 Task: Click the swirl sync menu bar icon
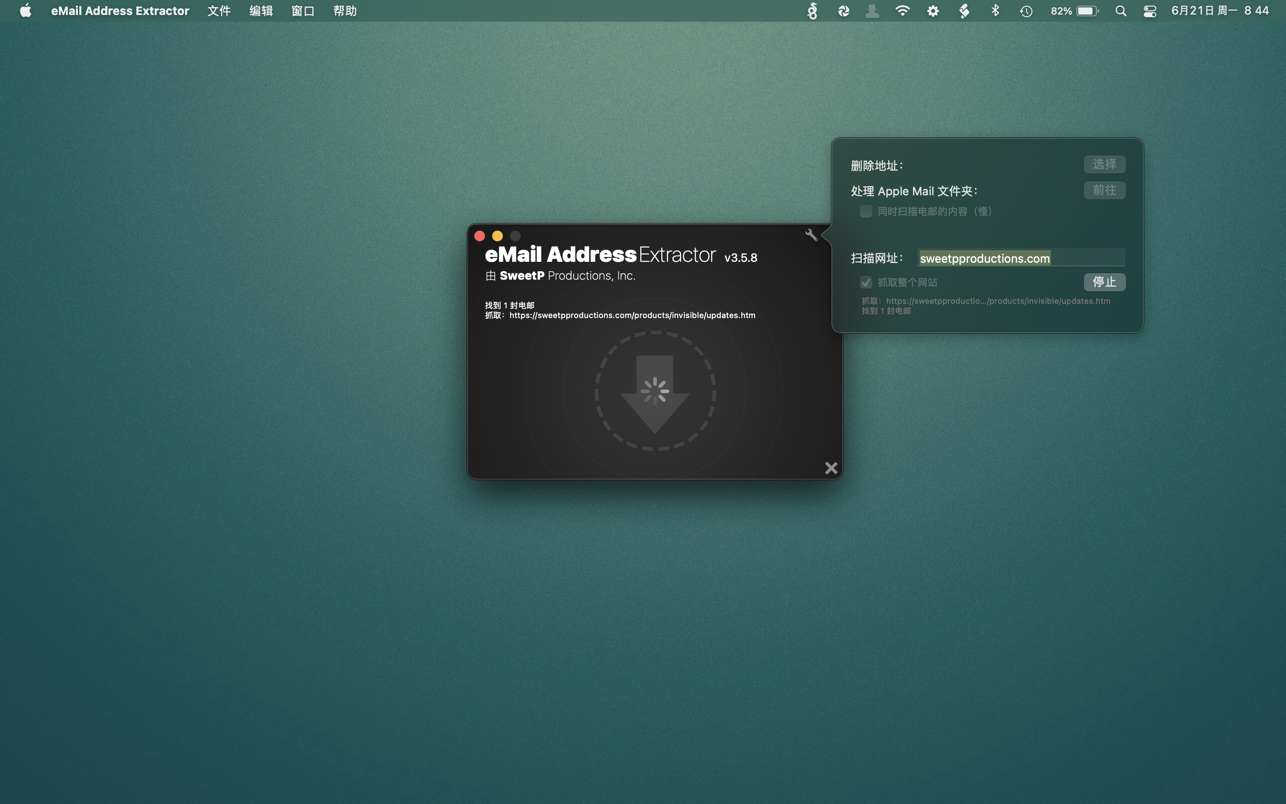click(843, 11)
